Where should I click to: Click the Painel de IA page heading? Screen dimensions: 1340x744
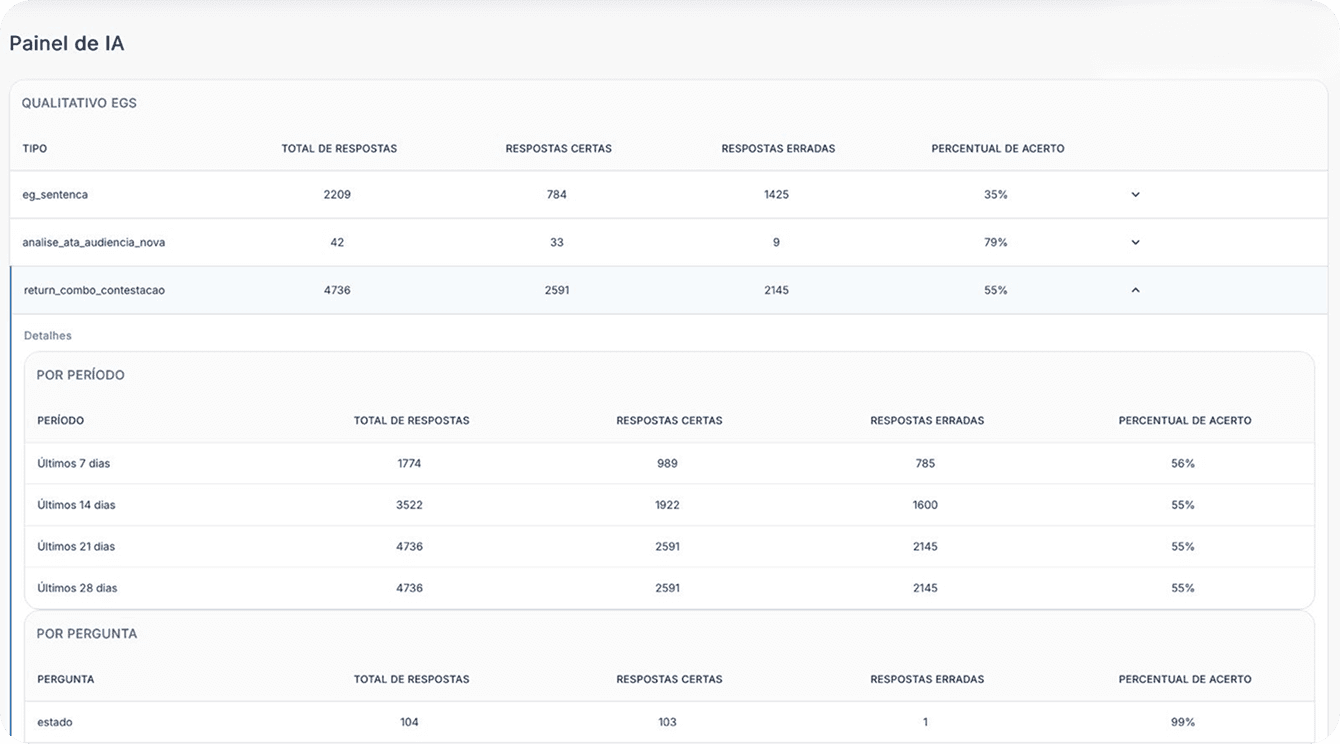click(67, 44)
